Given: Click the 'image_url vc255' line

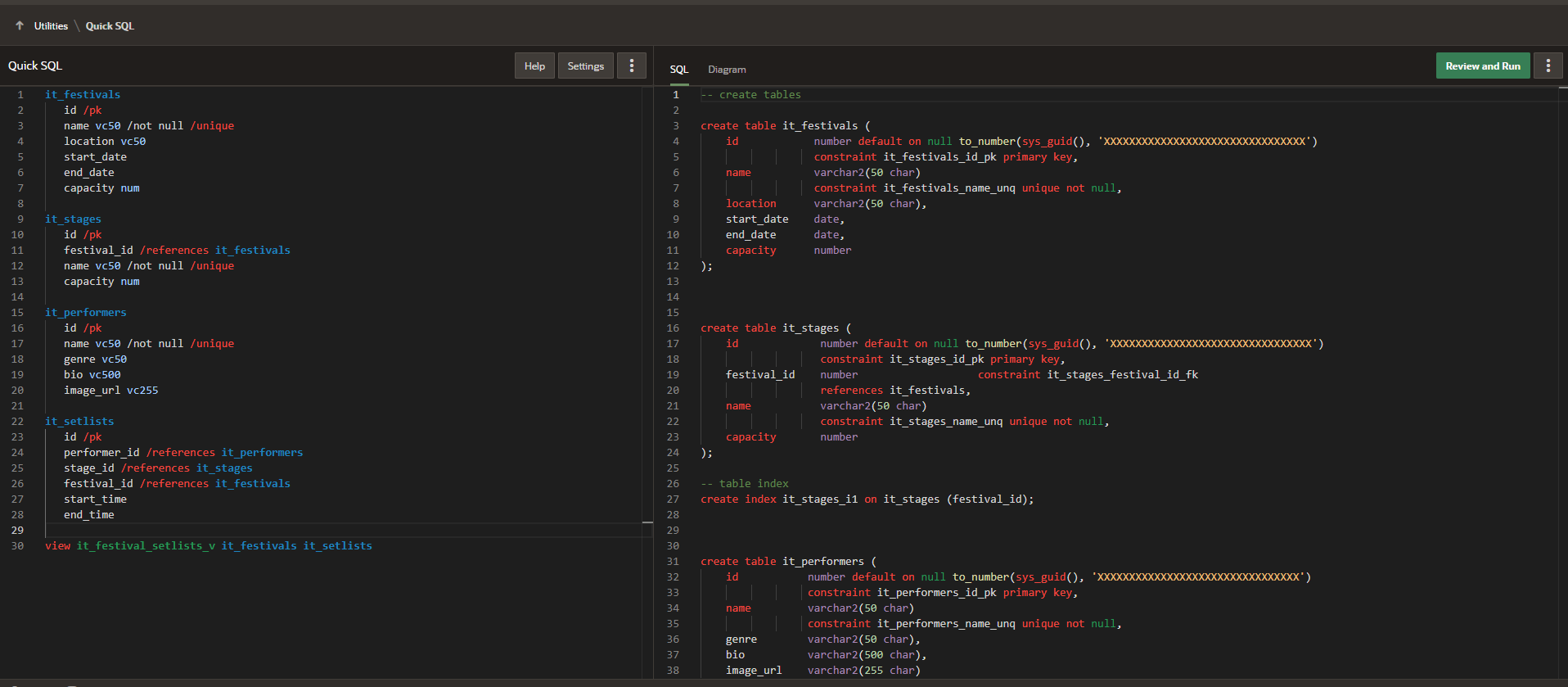Looking at the screenshot, I should point(110,391).
